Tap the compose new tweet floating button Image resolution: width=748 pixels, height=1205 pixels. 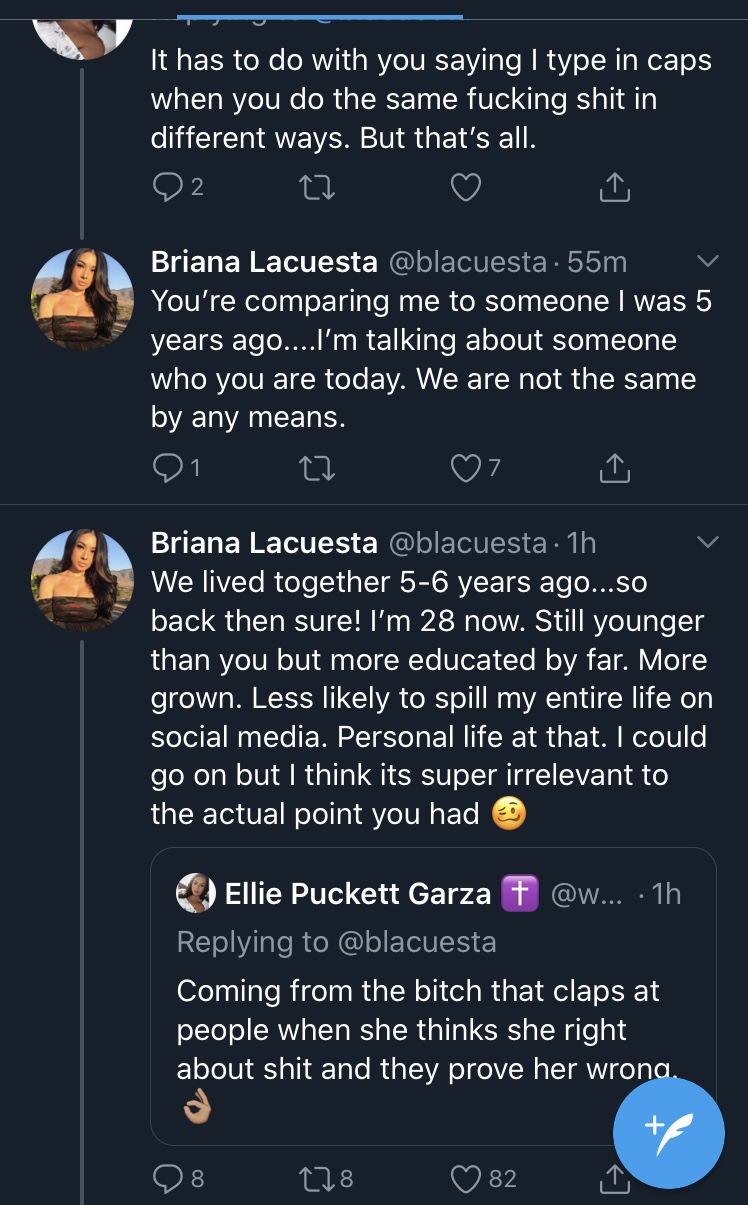[668, 1132]
